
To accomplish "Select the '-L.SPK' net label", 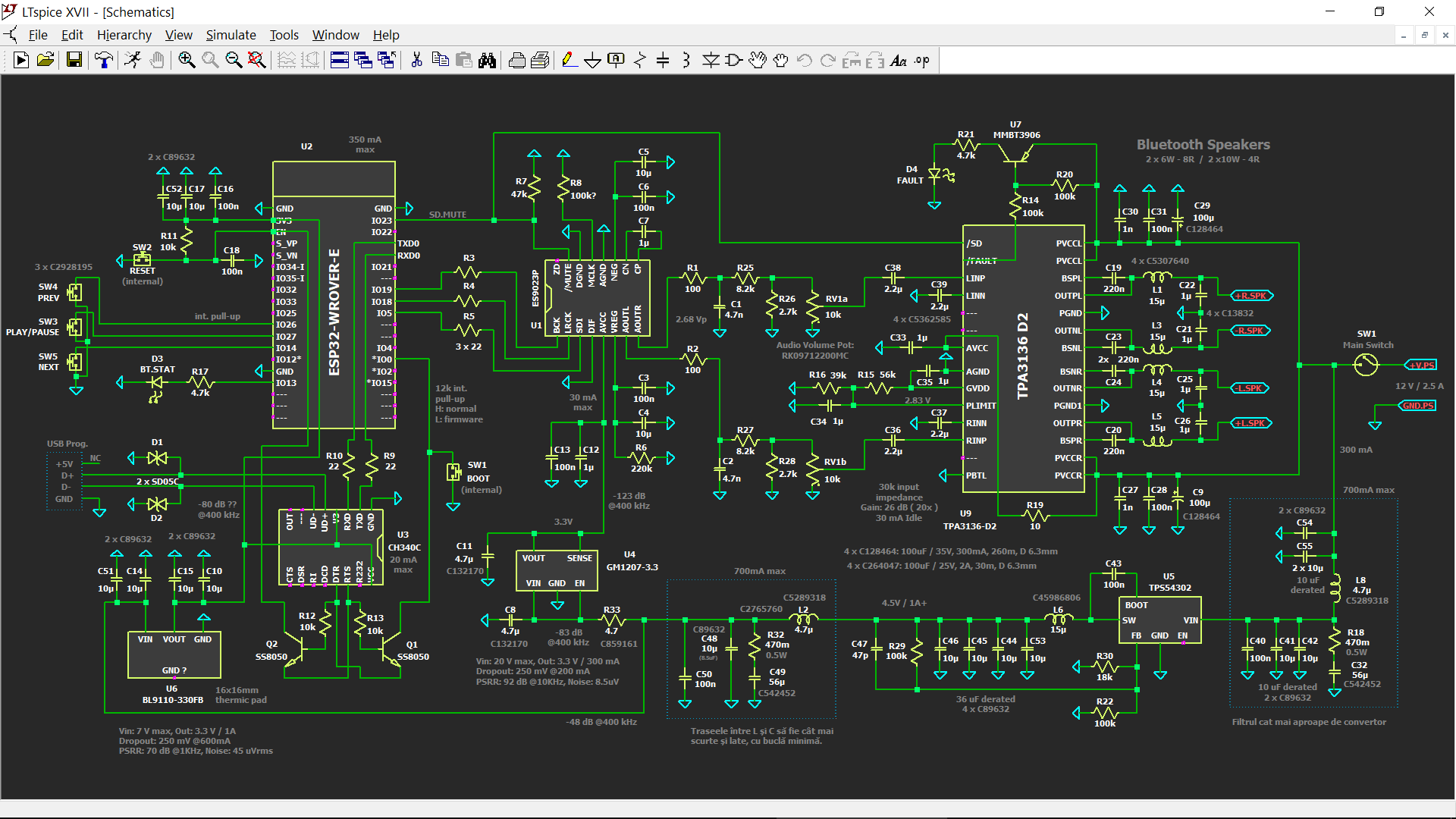I will point(1249,388).
